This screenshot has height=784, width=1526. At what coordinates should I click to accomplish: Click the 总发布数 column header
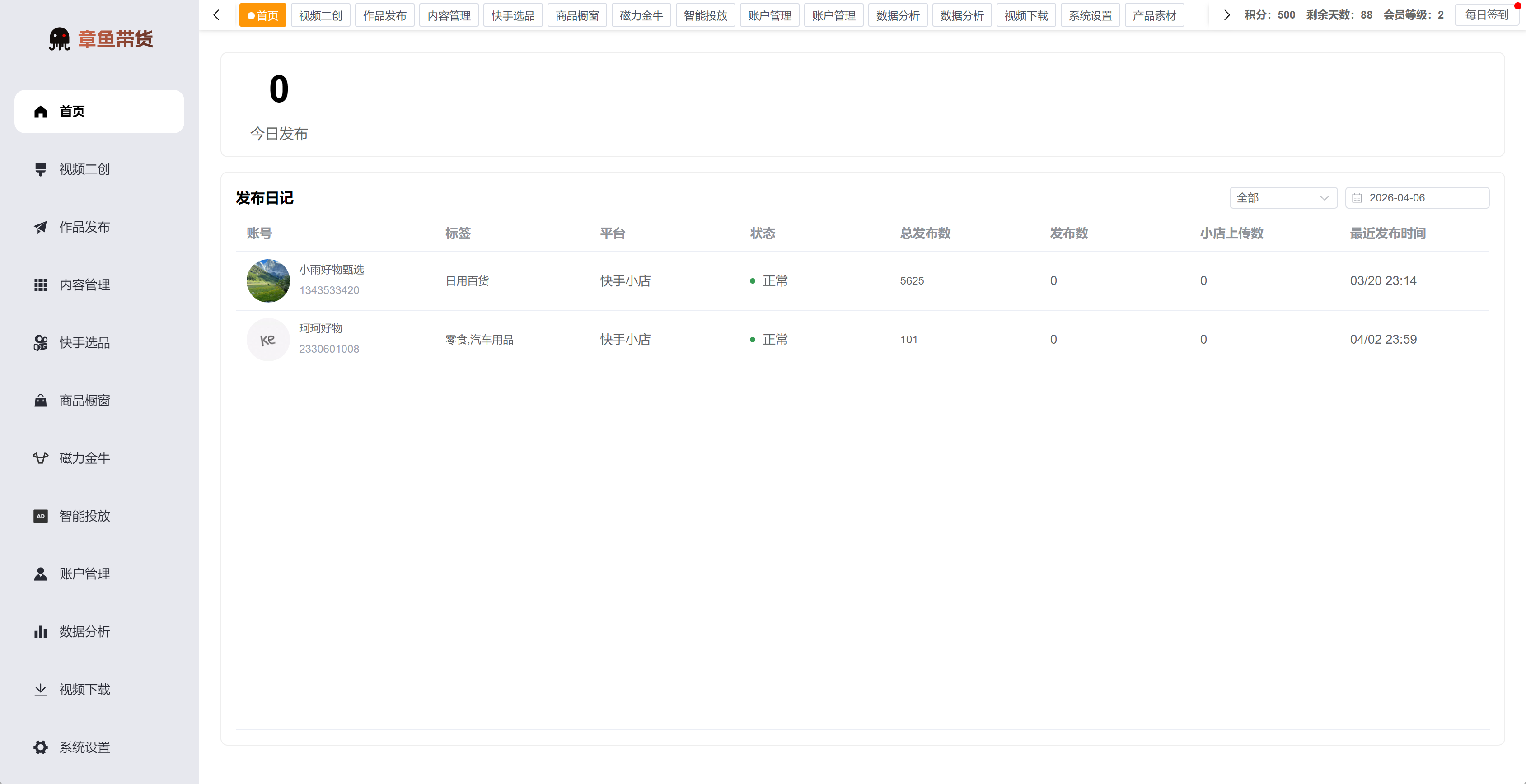pos(925,233)
